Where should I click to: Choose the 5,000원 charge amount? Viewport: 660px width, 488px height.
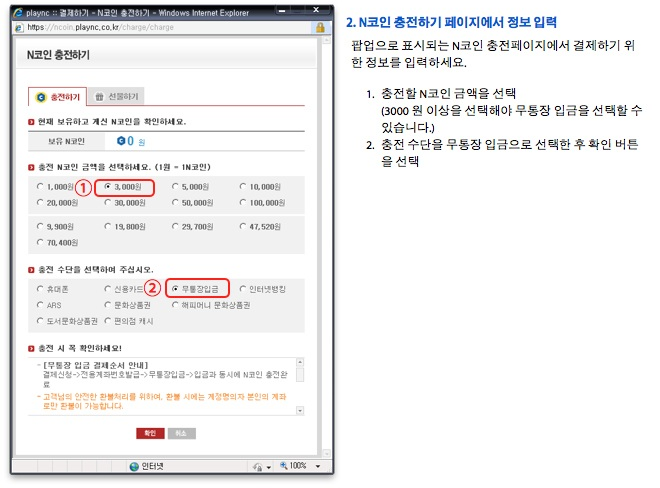(x=175, y=187)
